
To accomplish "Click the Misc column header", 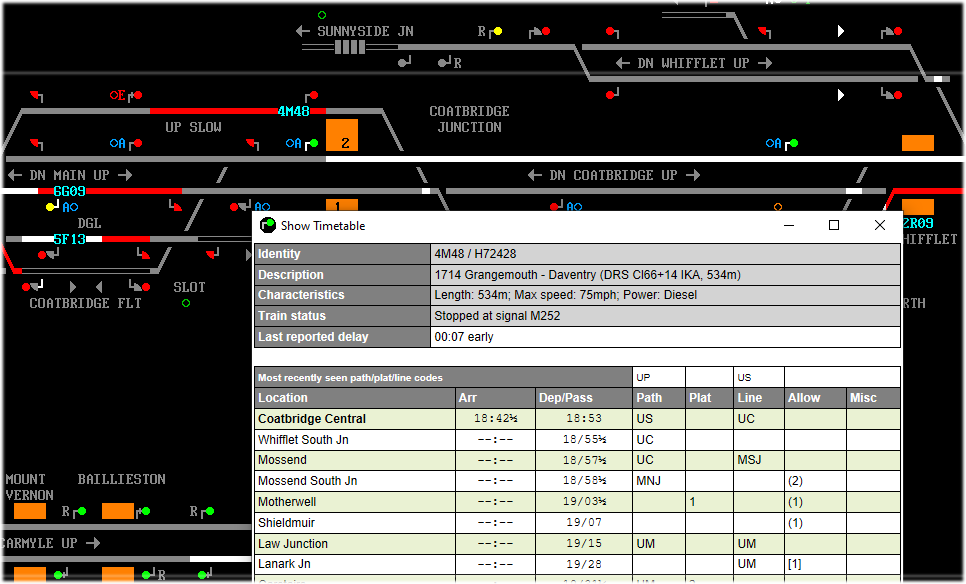I will tap(874, 398).
